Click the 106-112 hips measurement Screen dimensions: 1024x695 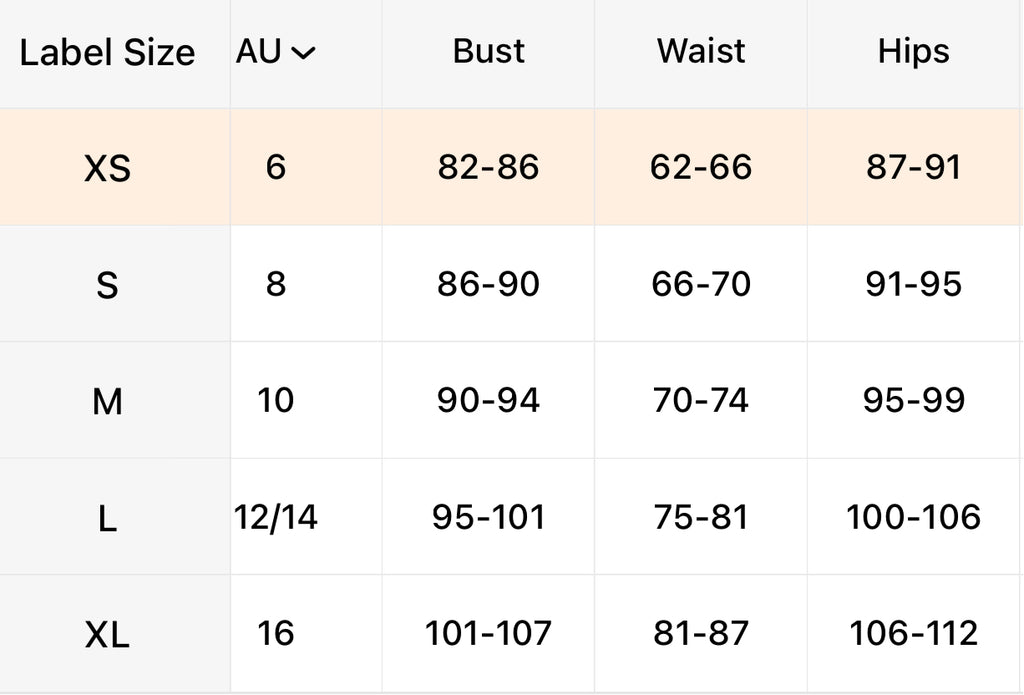coord(913,634)
